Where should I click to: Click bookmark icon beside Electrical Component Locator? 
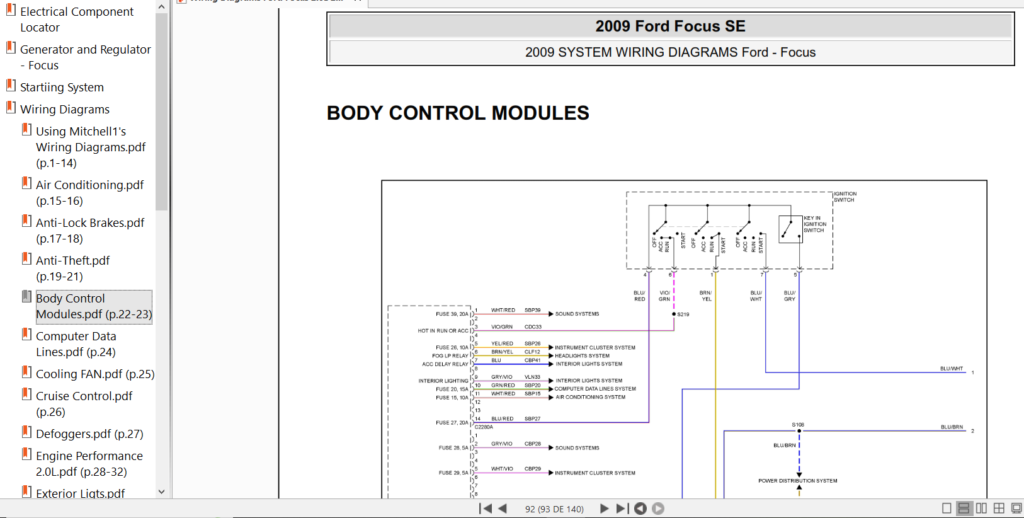(x=10, y=10)
